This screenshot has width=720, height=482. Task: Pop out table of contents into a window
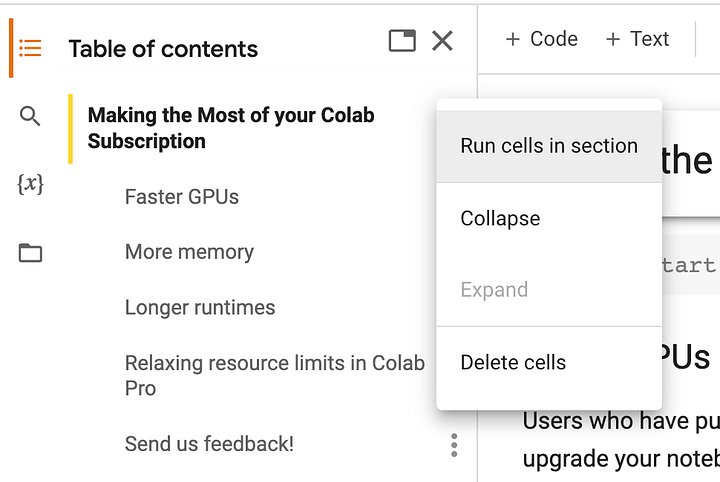point(402,41)
